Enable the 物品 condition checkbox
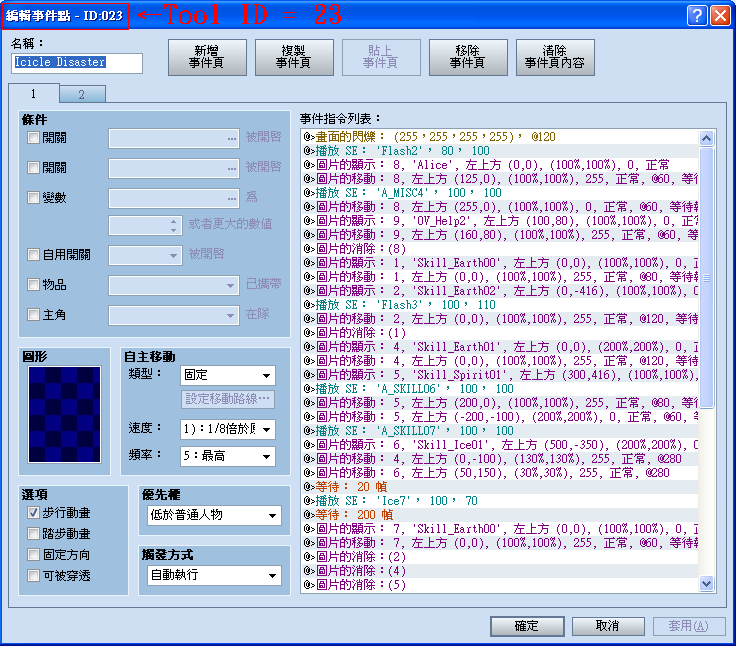This screenshot has height=646, width=736. click(33, 285)
